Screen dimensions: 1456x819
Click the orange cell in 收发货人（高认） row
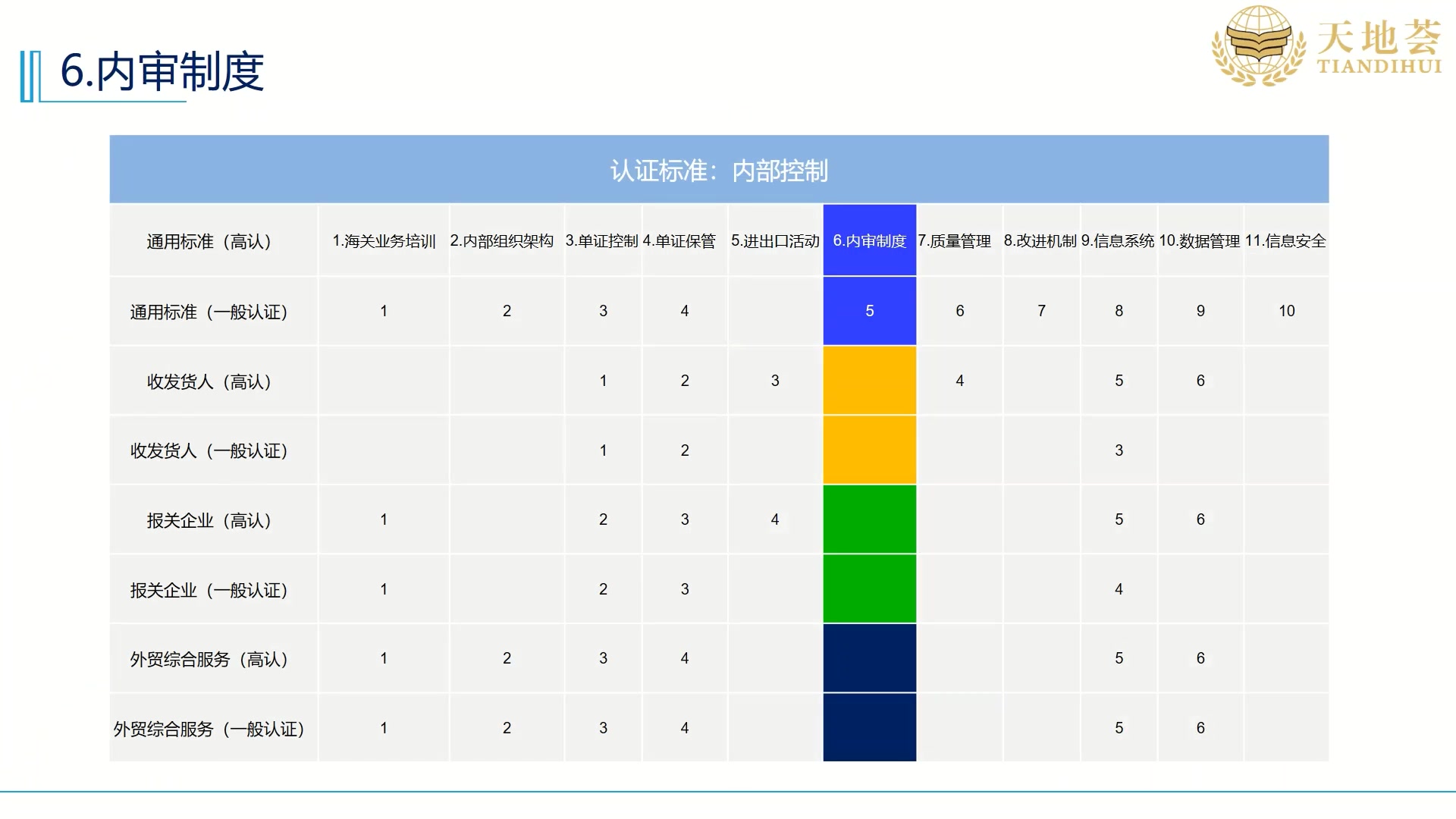[869, 381]
